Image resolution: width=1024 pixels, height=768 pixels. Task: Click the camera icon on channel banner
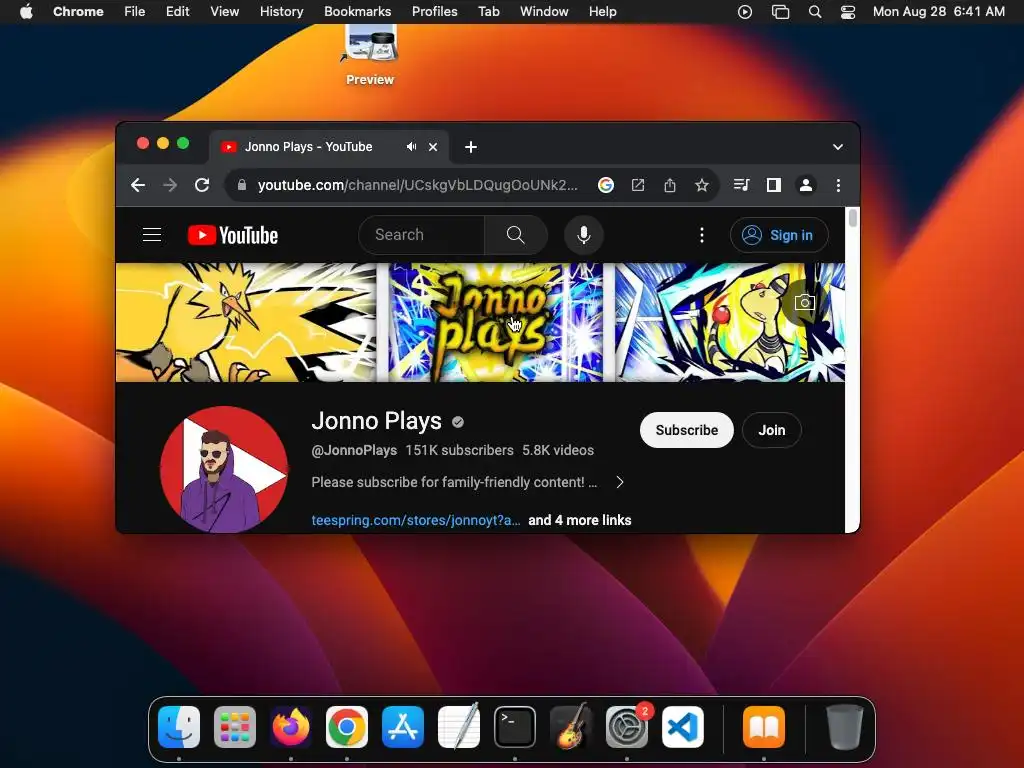(x=805, y=302)
